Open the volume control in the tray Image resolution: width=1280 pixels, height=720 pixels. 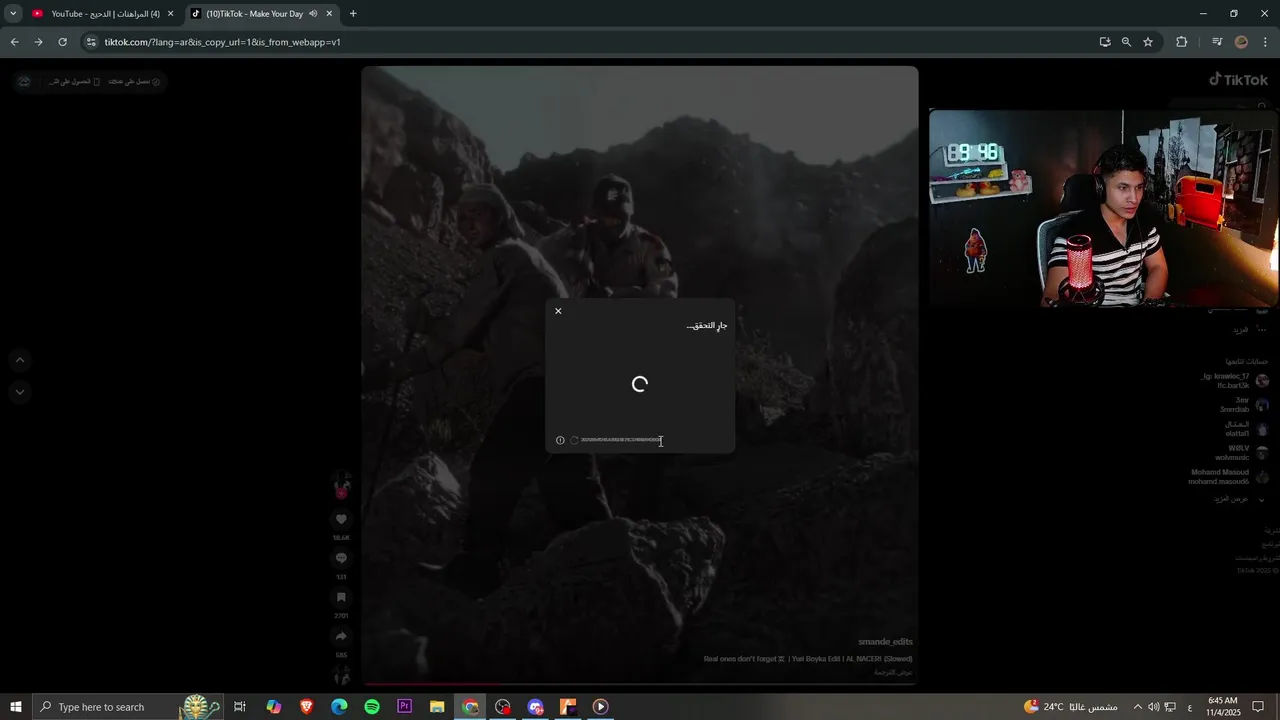(x=1154, y=707)
